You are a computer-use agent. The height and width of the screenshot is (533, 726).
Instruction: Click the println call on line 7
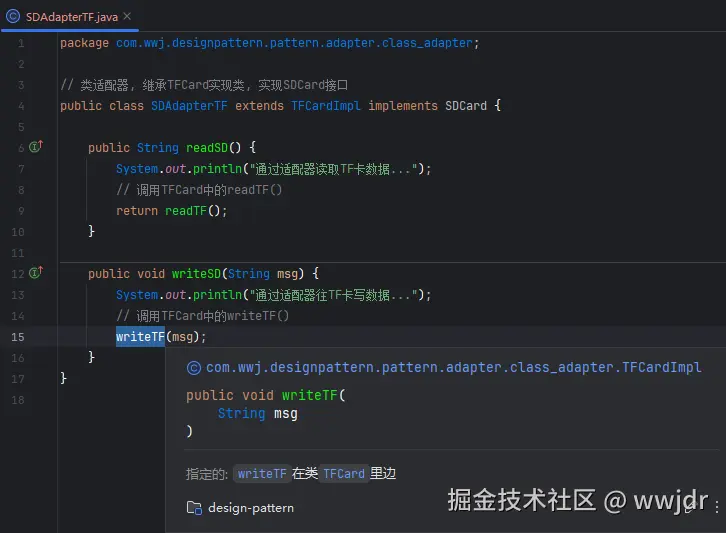point(217,169)
